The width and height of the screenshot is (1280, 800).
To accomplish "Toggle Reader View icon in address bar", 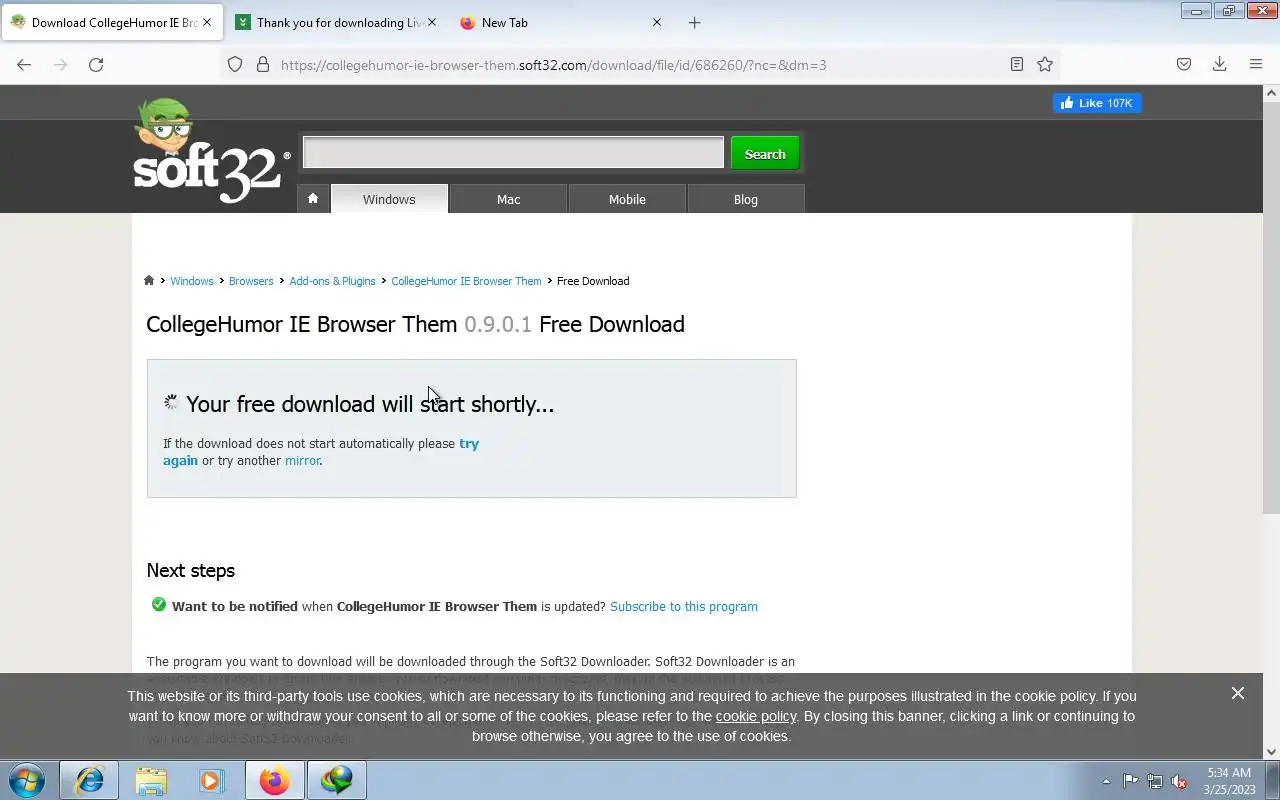I will click(1017, 64).
